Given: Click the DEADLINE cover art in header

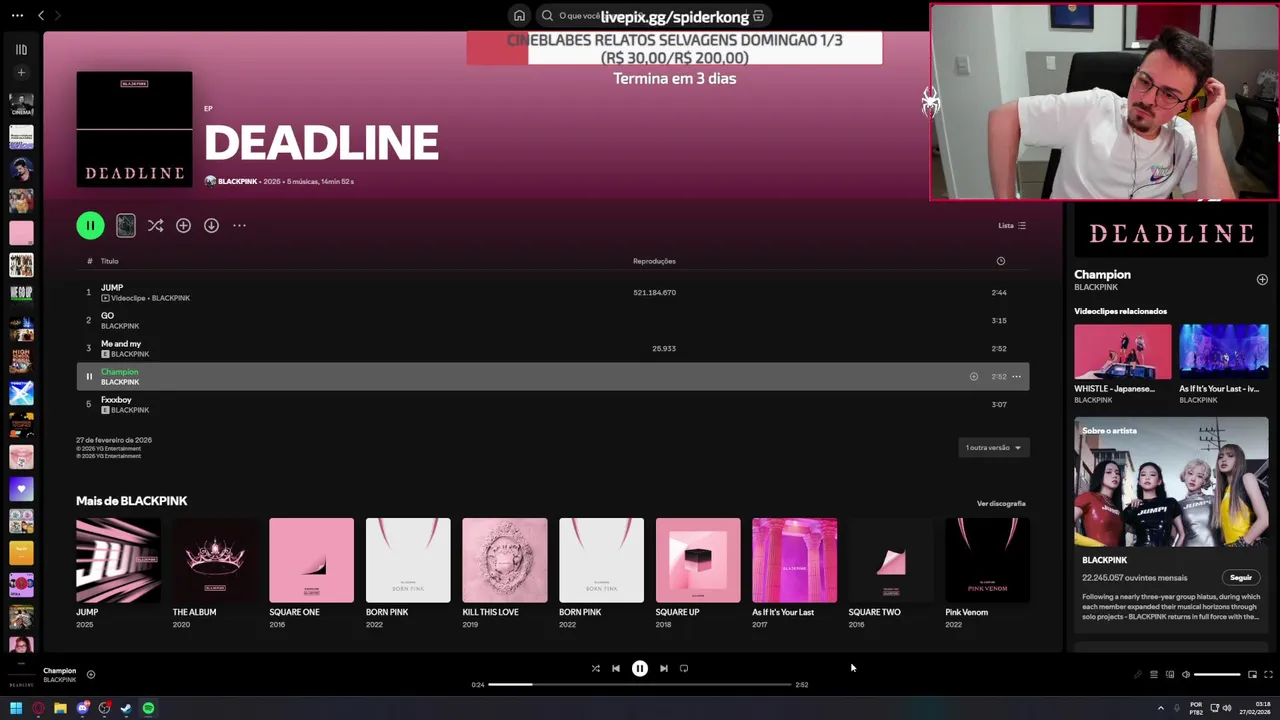Looking at the screenshot, I should (134, 129).
